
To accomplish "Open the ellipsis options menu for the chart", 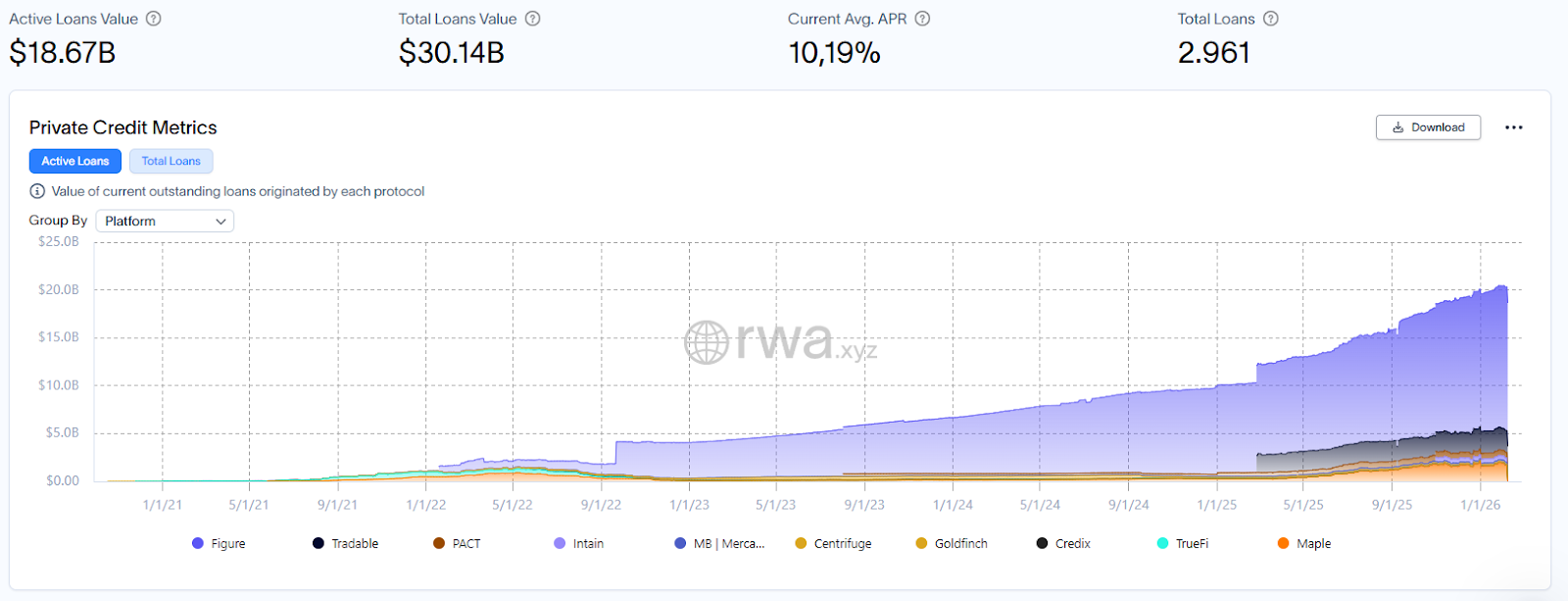I will (x=1514, y=127).
